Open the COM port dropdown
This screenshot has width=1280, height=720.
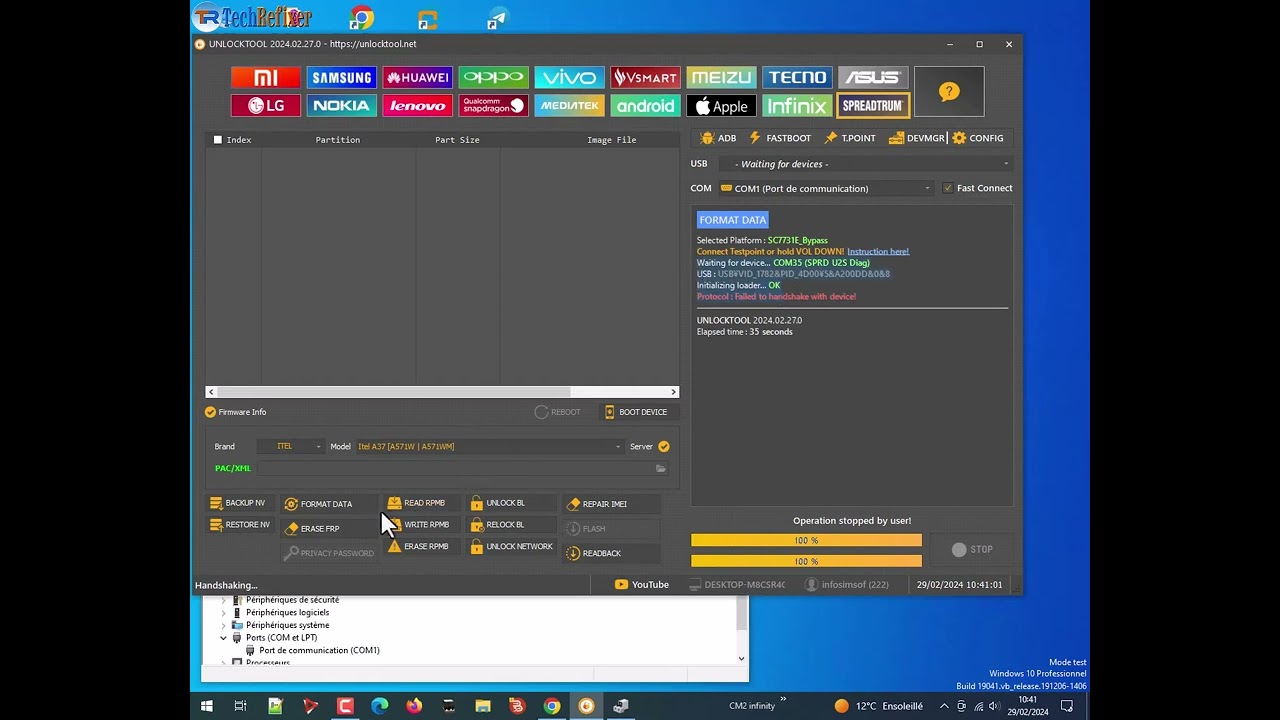(826, 188)
